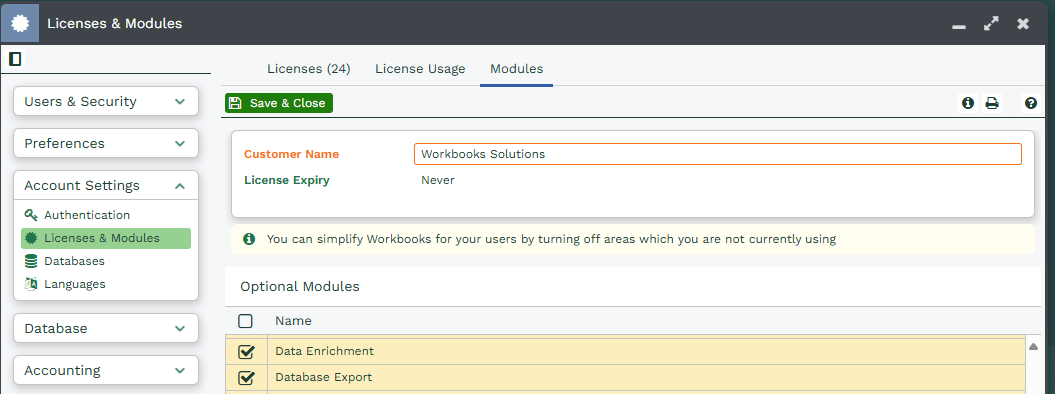1055x394 pixels.
Task: Switch to the Licenses (24) tab
Action: 309,69
